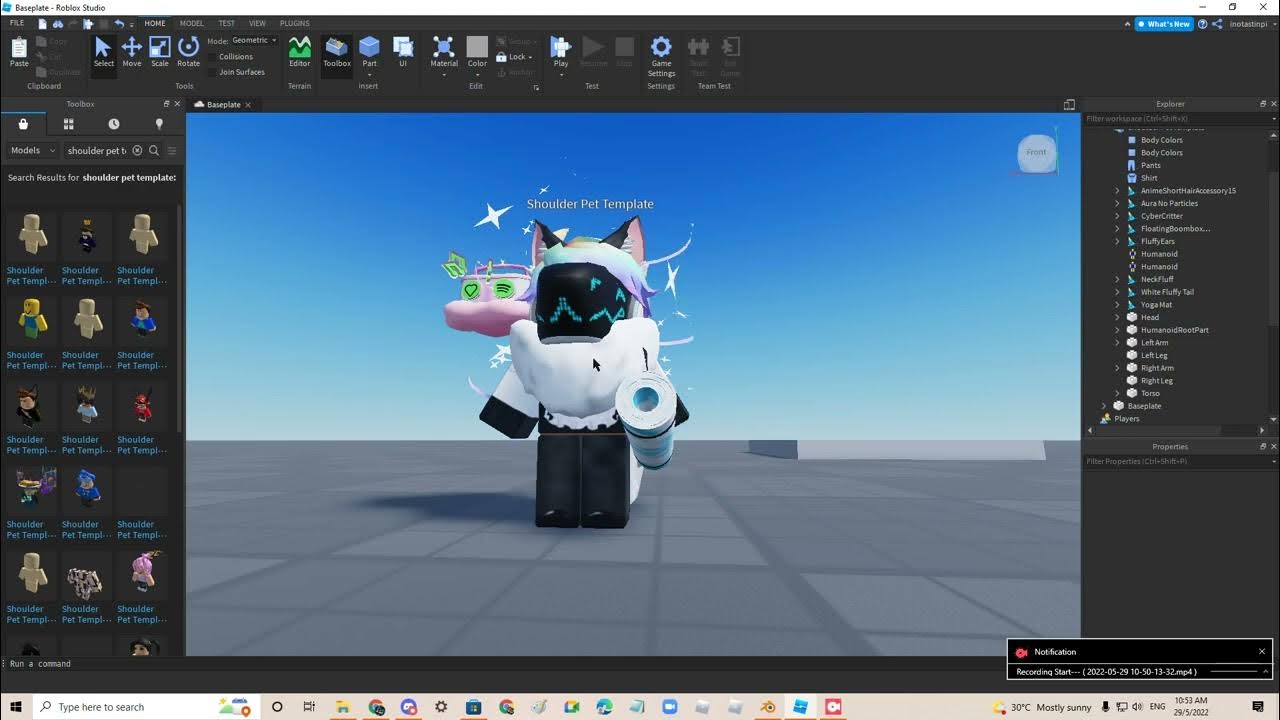Select the Pants item in Explorer
The height and width of the screenshot is (720, 1280).
pyautogui.click(x=1150, y=165)
